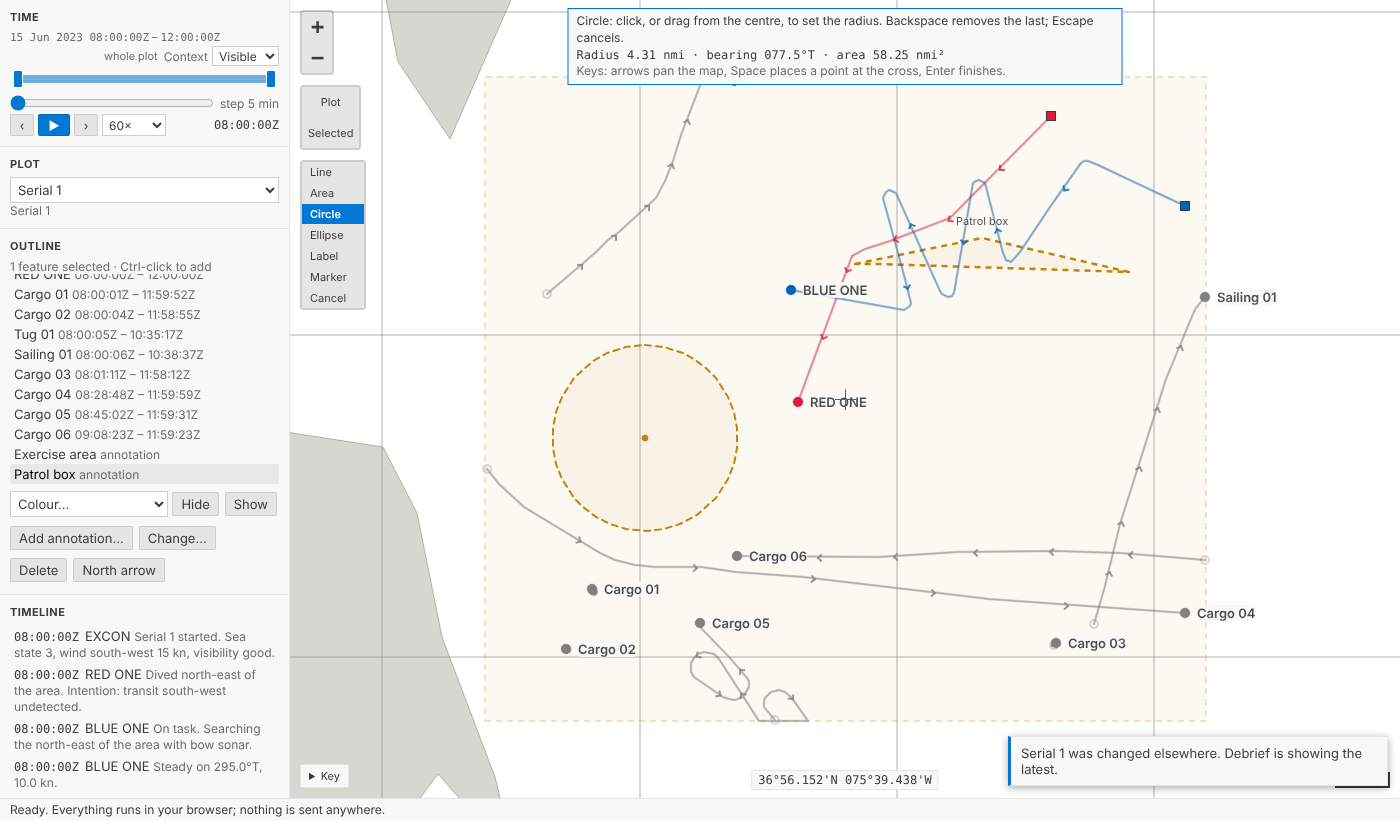
Task: Click the Change... button
Action: (x=177, y=538)
